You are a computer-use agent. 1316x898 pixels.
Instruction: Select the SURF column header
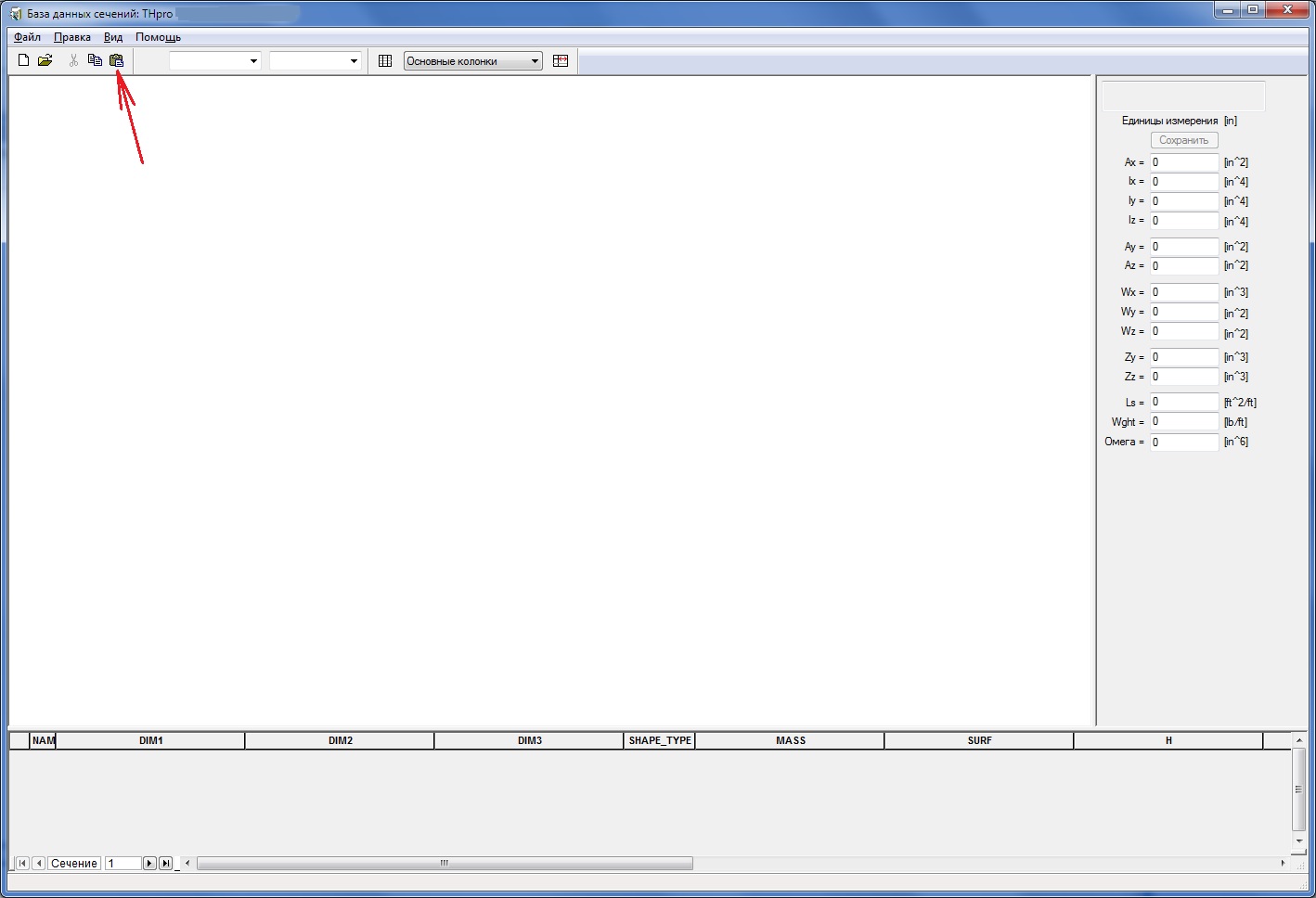(x=980, y=740)
